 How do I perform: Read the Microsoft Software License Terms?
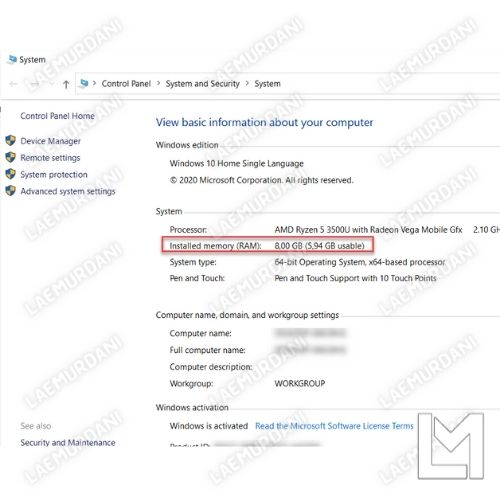[x=334, y=426]
